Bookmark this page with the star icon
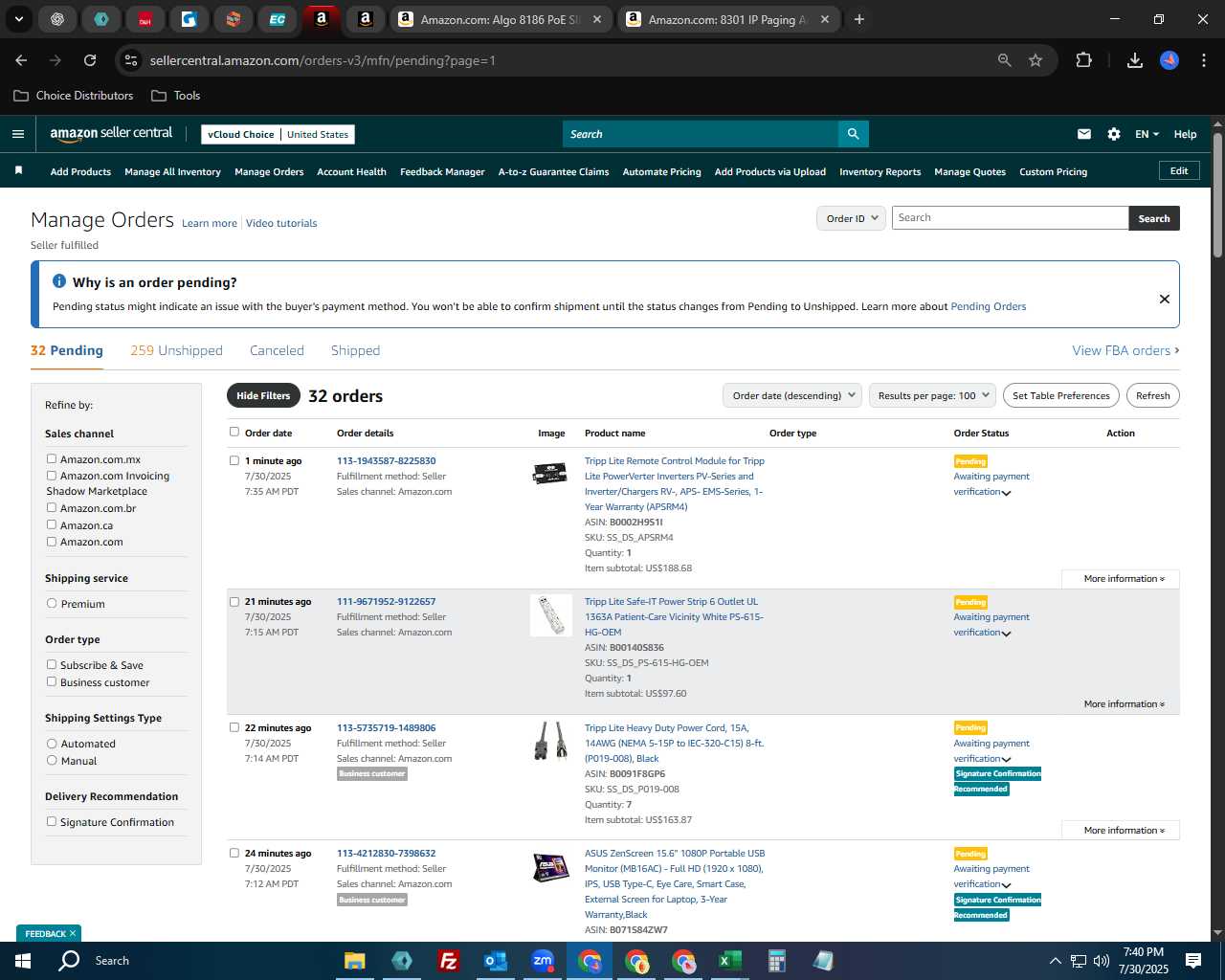The width and height of the screenshot is (1225, 980). [x=1036, y=60]
